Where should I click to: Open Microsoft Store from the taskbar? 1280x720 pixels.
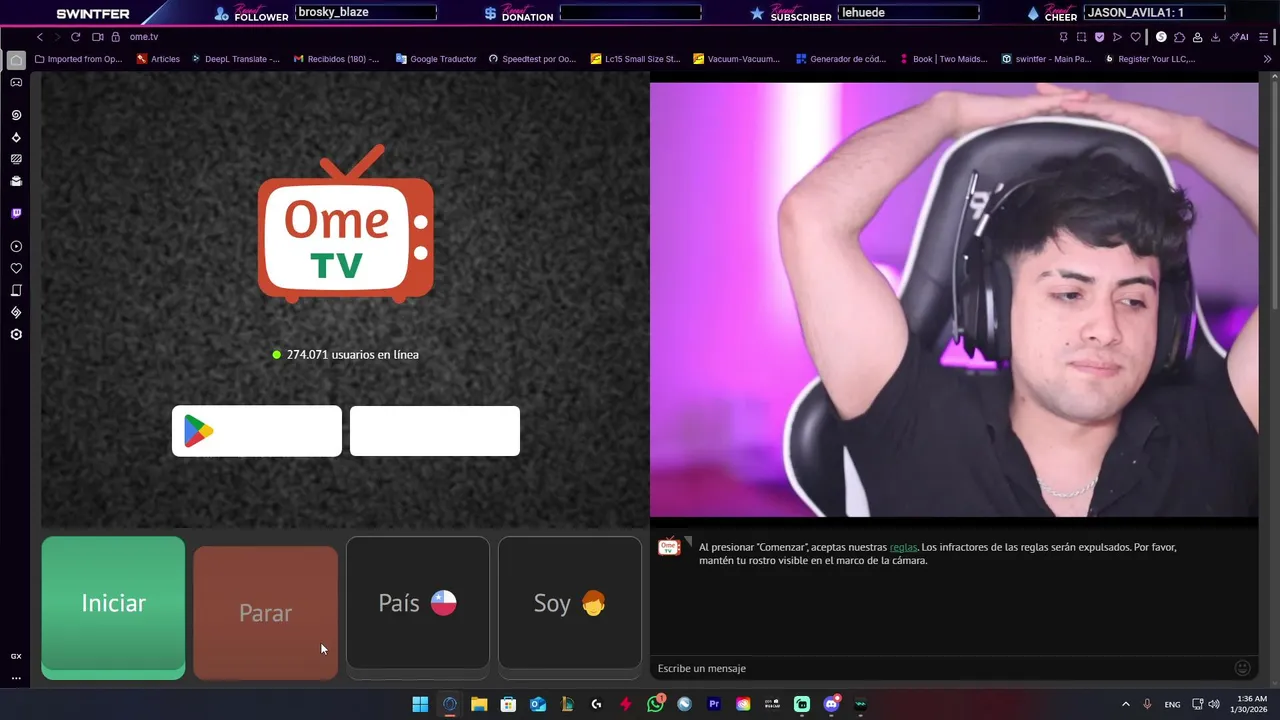(508, 704)
